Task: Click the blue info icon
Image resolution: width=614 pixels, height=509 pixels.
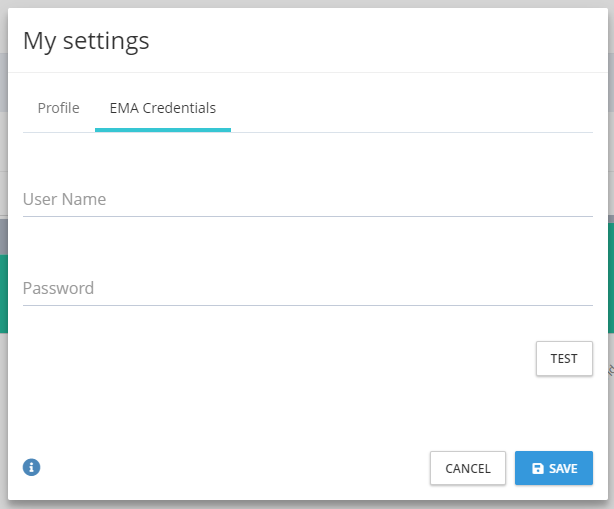Action: (x=31, y=467)
